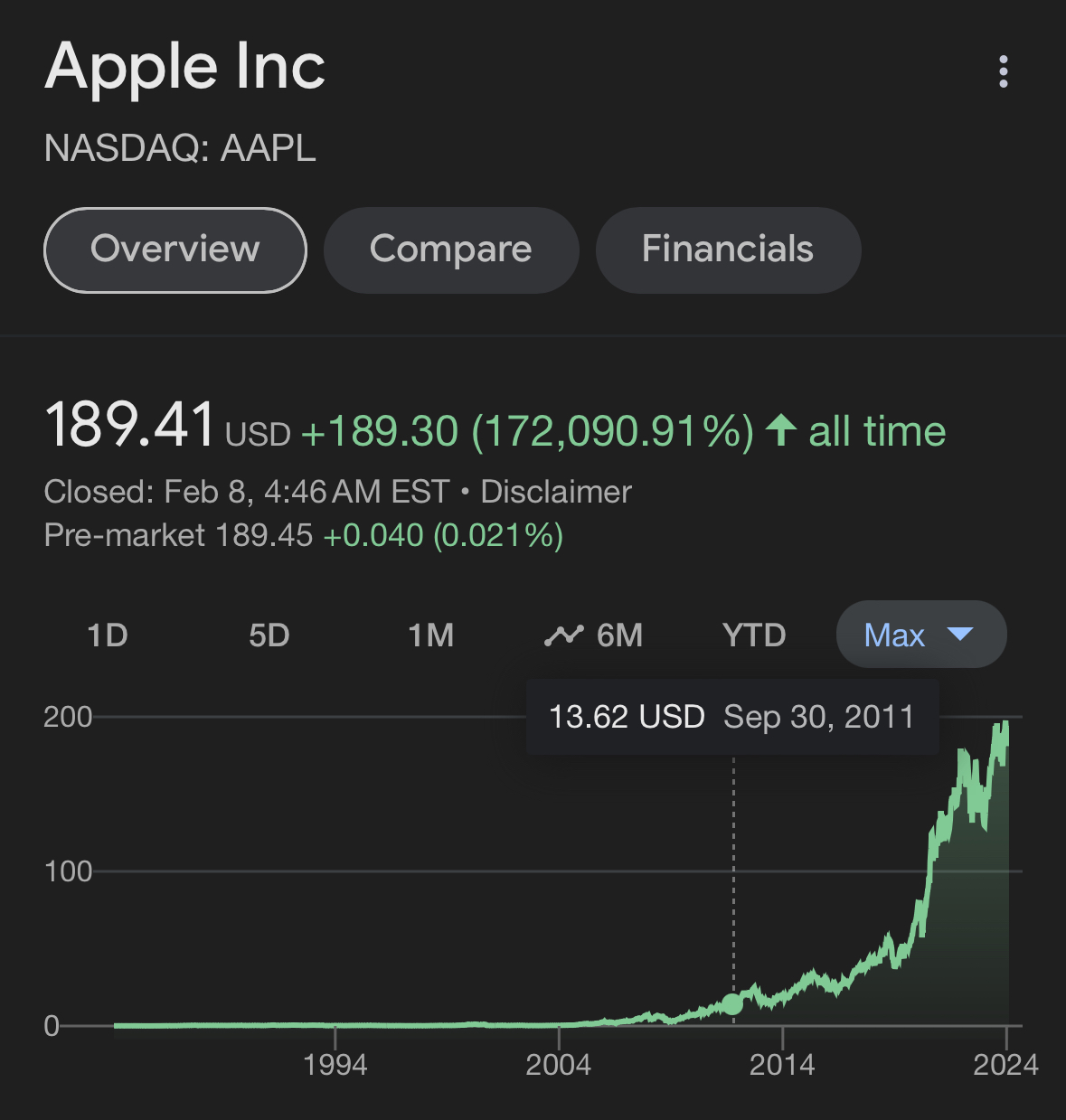This screenshot has height=1120, width=1066.
Task: Select the Overview tab
Action: (175, 249)
